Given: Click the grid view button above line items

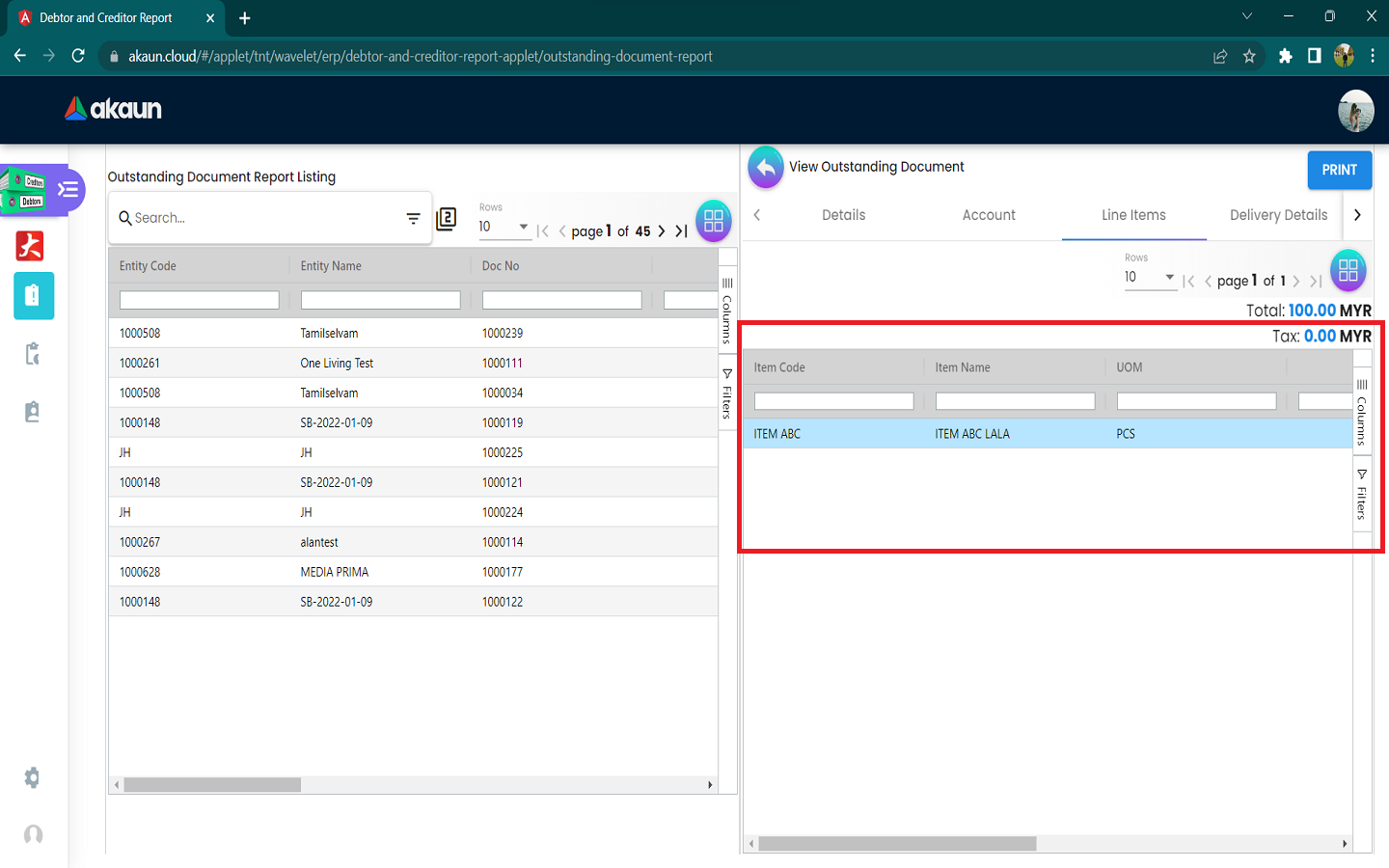Looking at the screenshot, I should point(1348,271).
